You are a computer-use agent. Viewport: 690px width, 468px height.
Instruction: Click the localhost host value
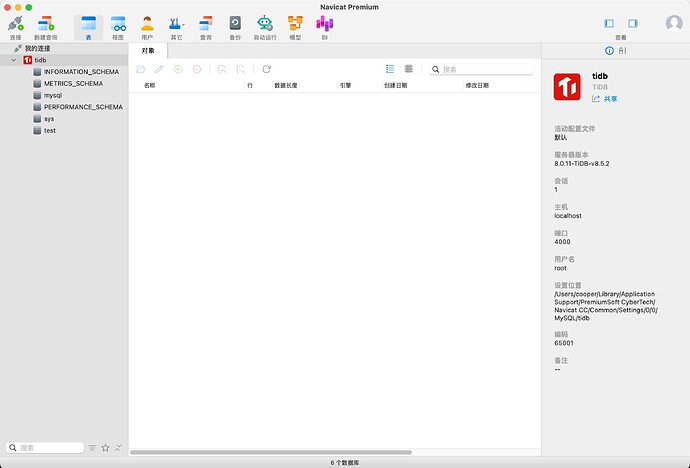point(568,216)
